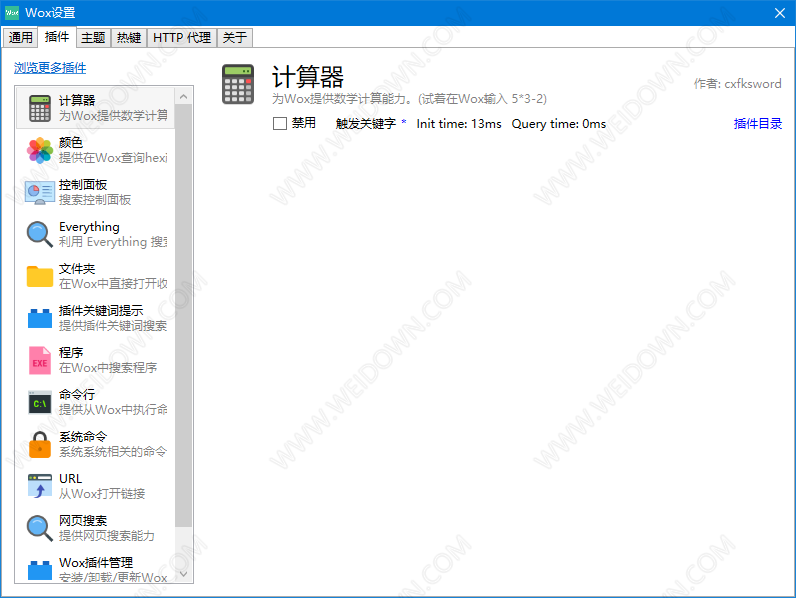Click the description mentioning 5*3-2
Image resolution: width=796 pixels, height=598 pixels.
409,98
